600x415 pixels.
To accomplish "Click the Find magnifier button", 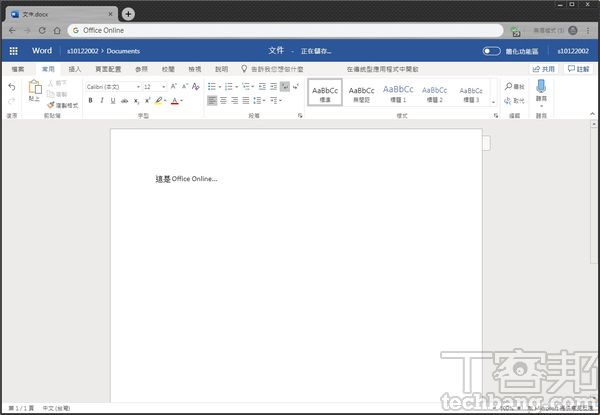I will [x=514, y=86].
